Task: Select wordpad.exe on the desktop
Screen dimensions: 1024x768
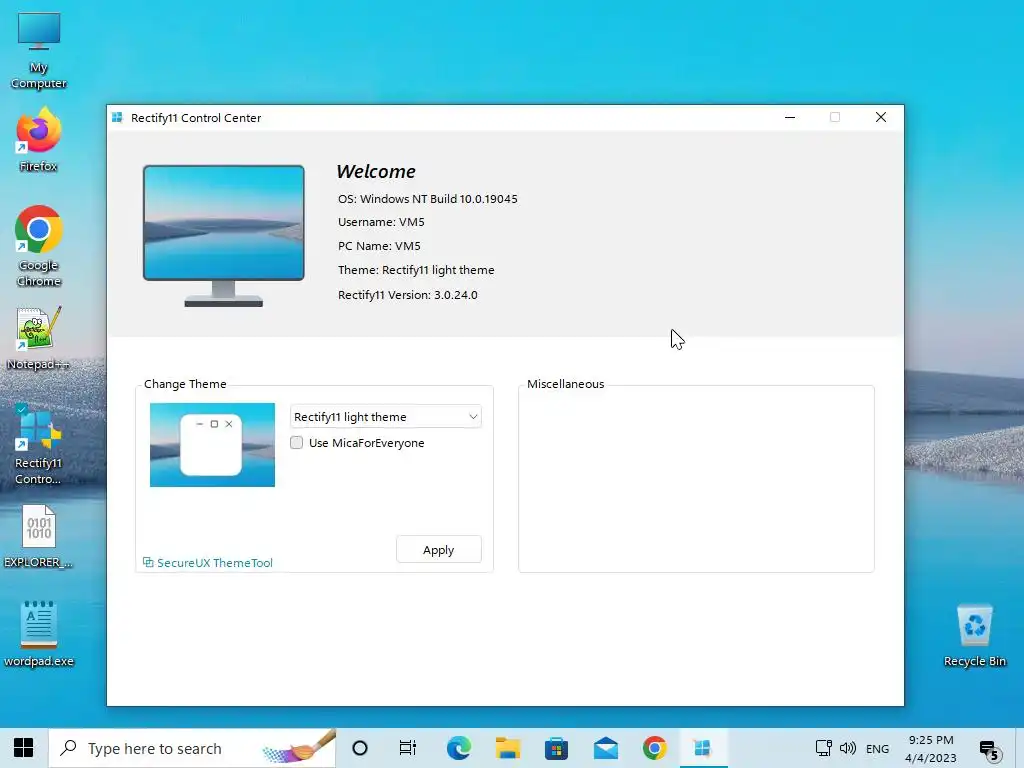Action: pos(39,635)
